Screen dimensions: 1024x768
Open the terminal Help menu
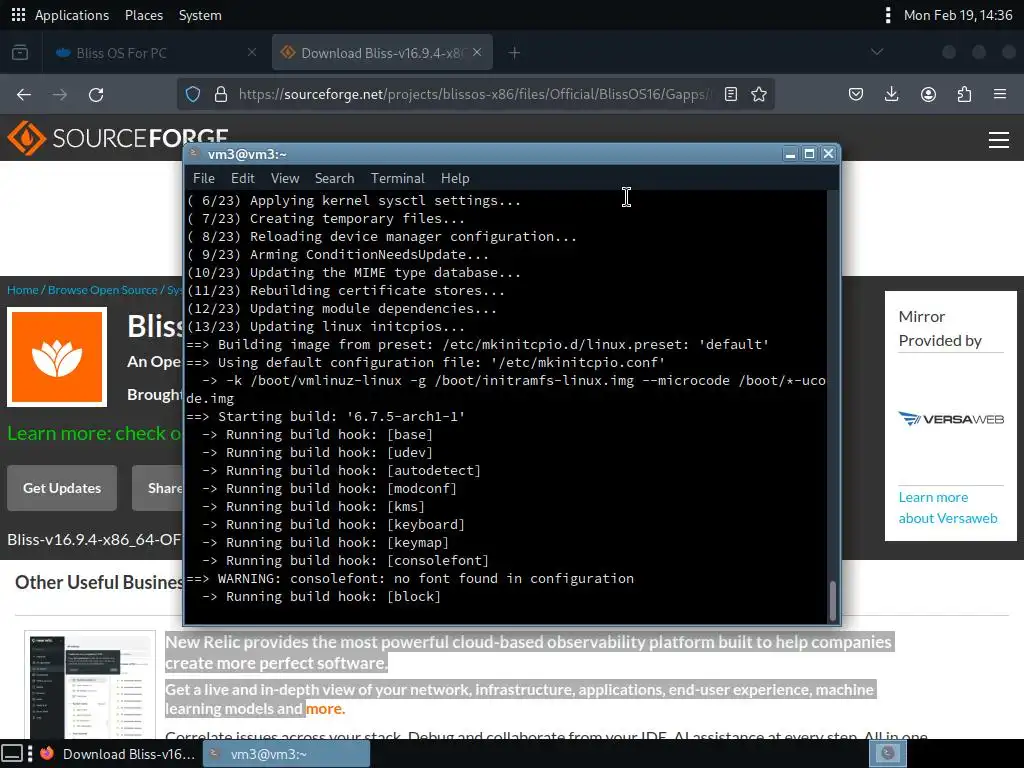455,178
